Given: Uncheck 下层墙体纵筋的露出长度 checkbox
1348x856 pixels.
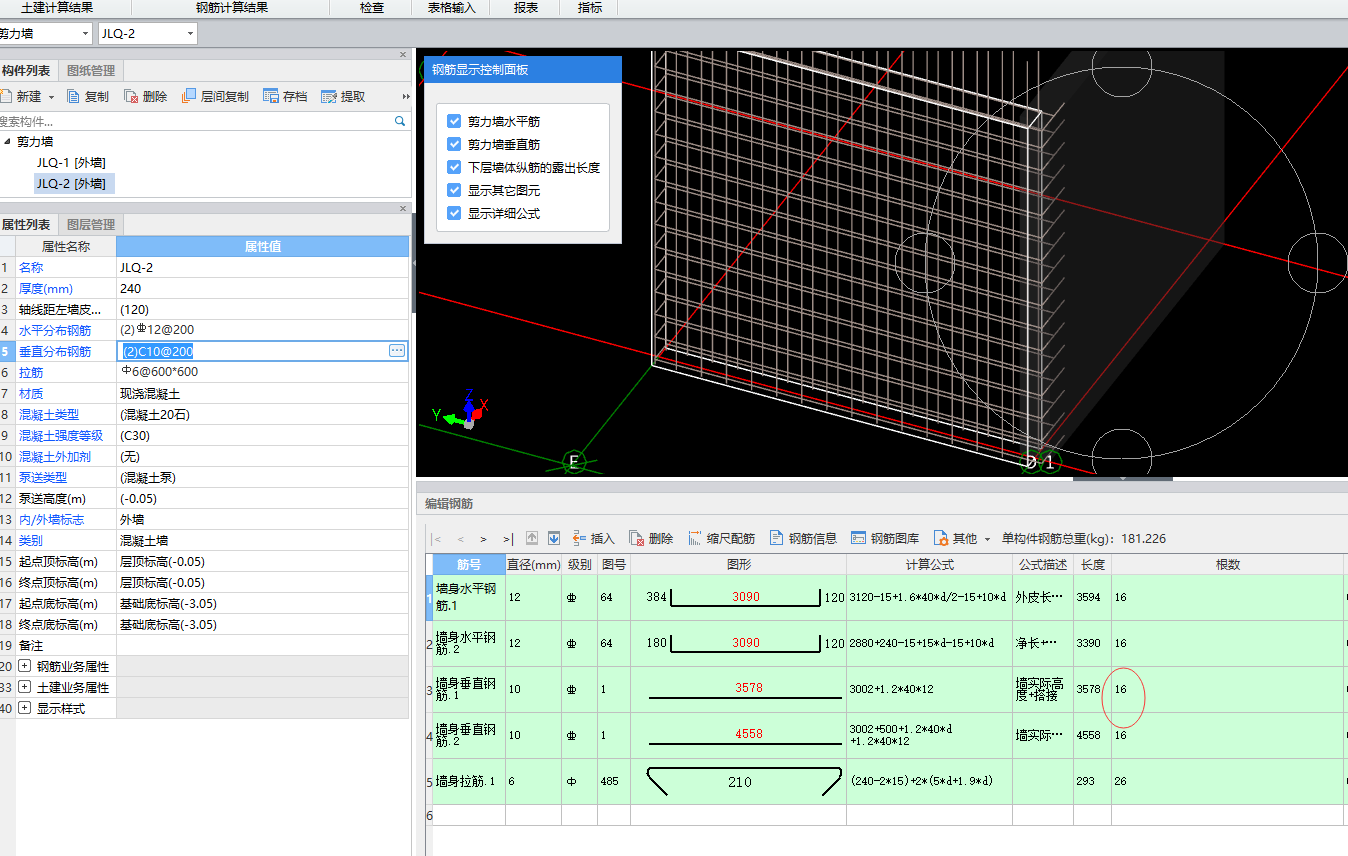Looking at the screenshot, I should click(x=454, y=167).
